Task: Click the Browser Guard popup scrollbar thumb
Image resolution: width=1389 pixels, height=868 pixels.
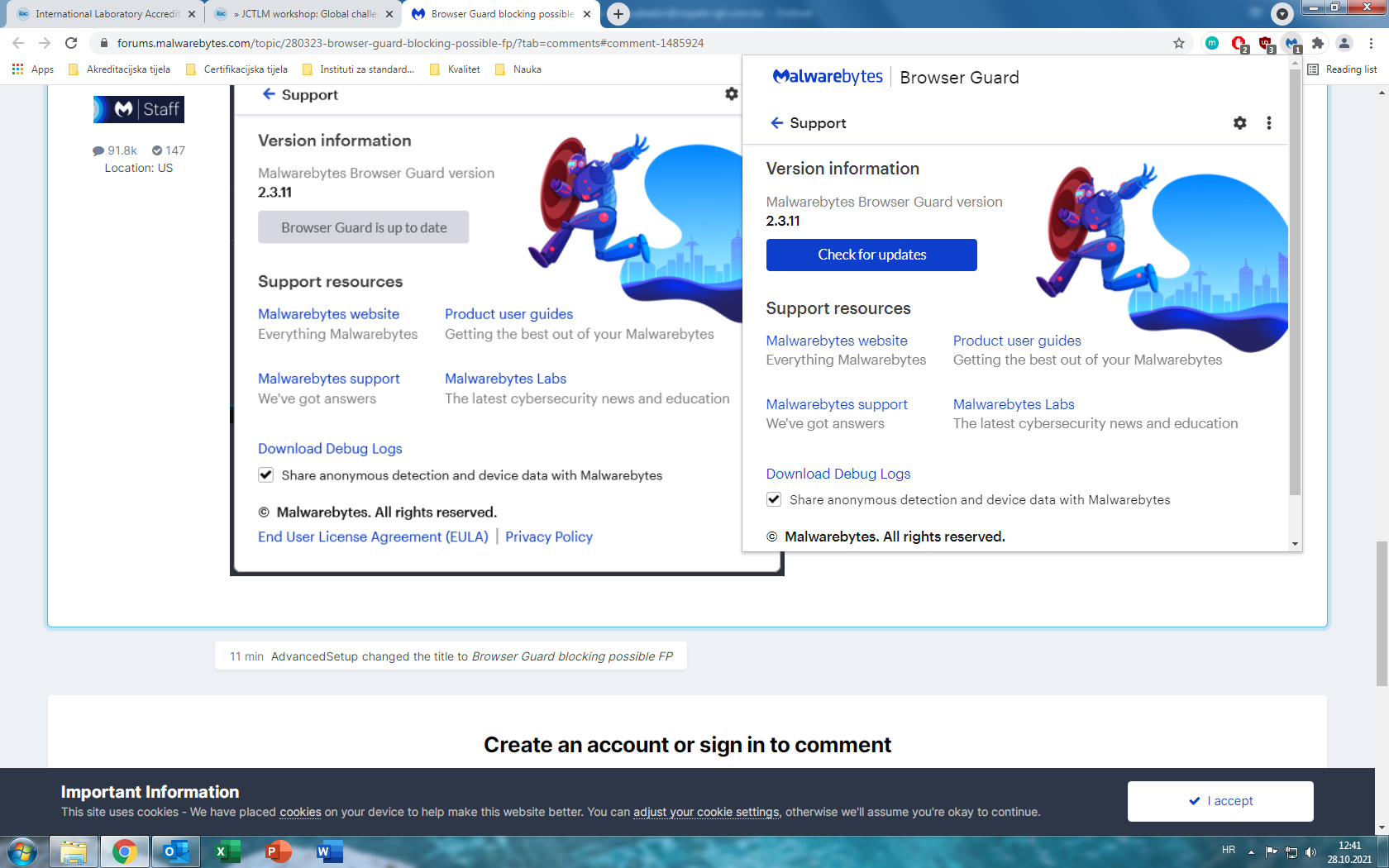Action: click(x=1295, y=281)
